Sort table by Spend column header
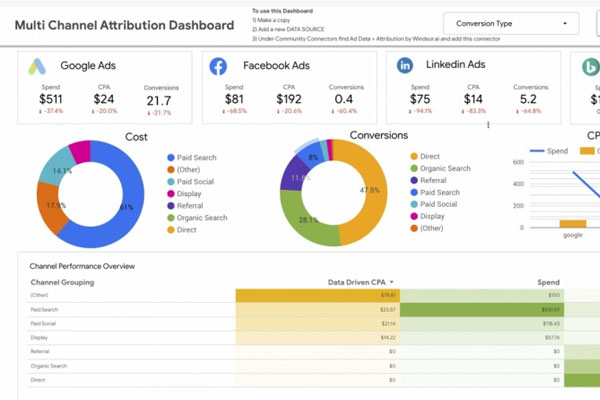 548,282
